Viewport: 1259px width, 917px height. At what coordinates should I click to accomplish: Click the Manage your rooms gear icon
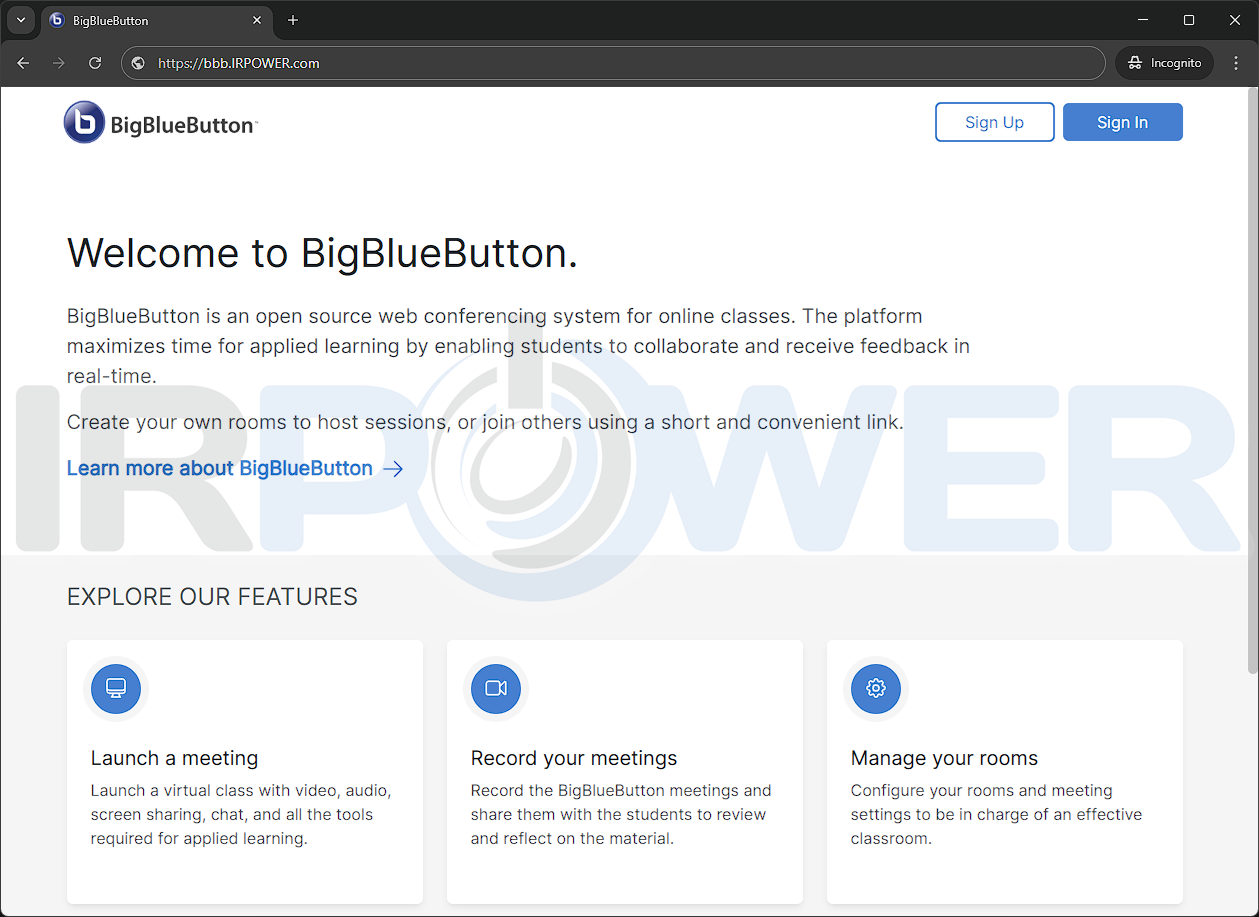click(x=875, y=688)
